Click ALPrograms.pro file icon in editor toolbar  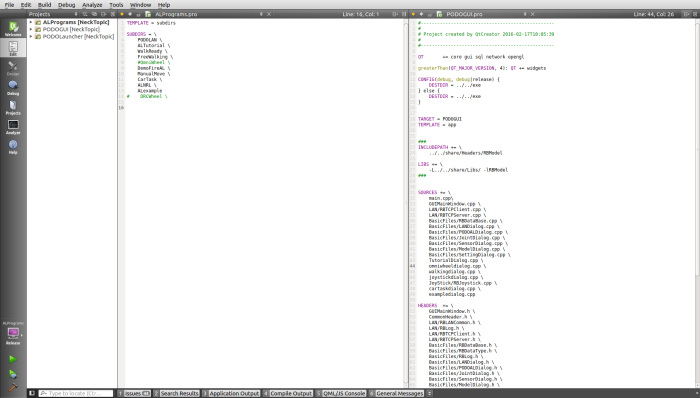click(x=148, y=14)
